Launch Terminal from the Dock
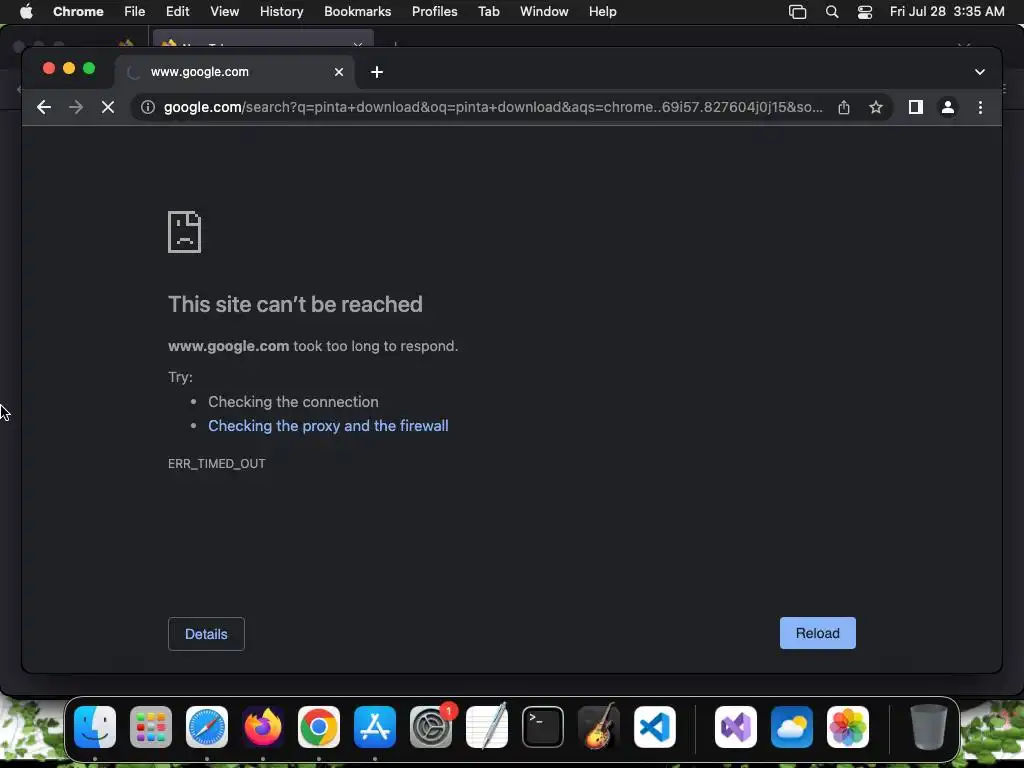 click(543, 727)
